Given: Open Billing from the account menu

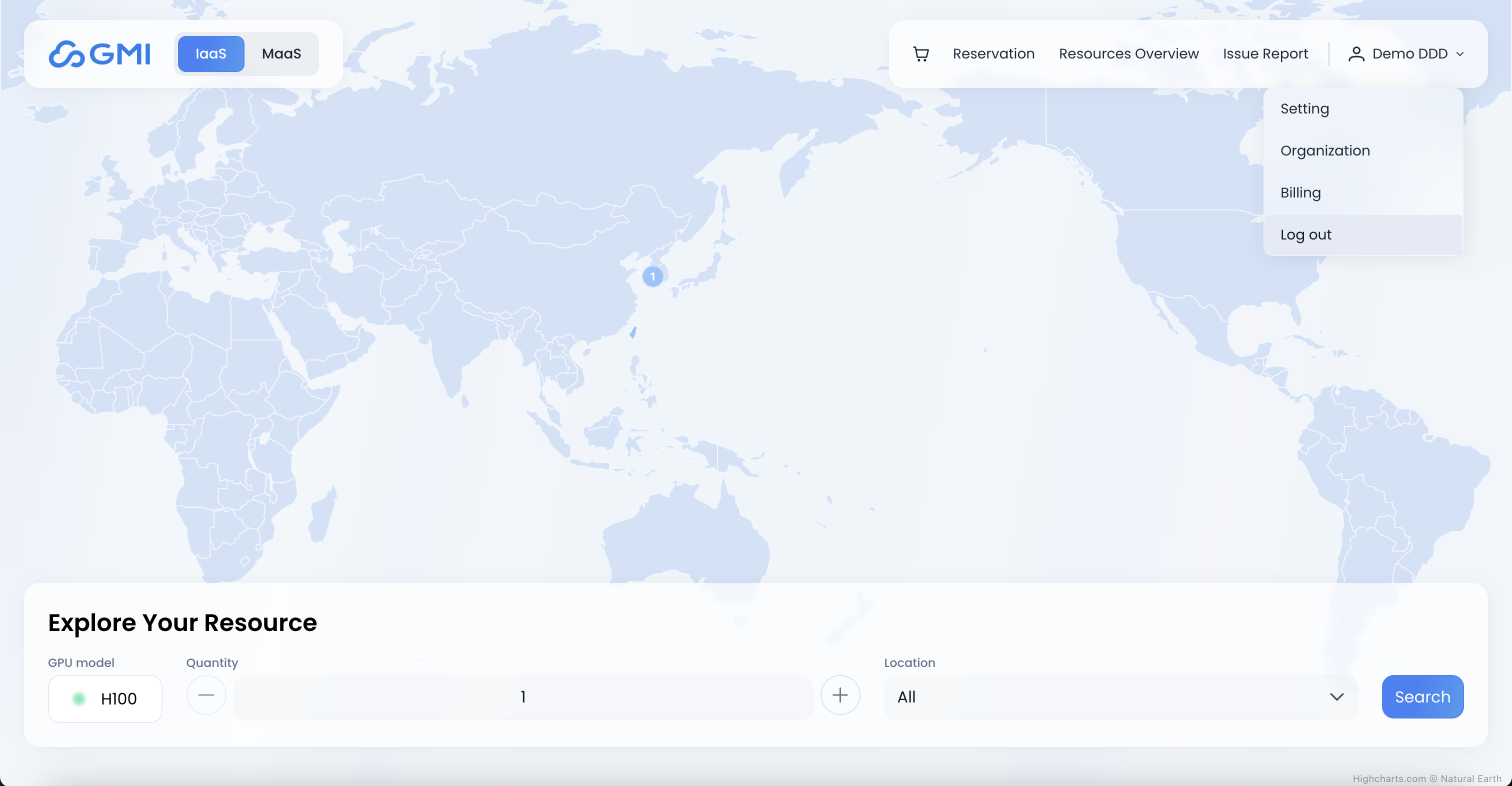Looking at the screenshot, I should point(1300,192).
